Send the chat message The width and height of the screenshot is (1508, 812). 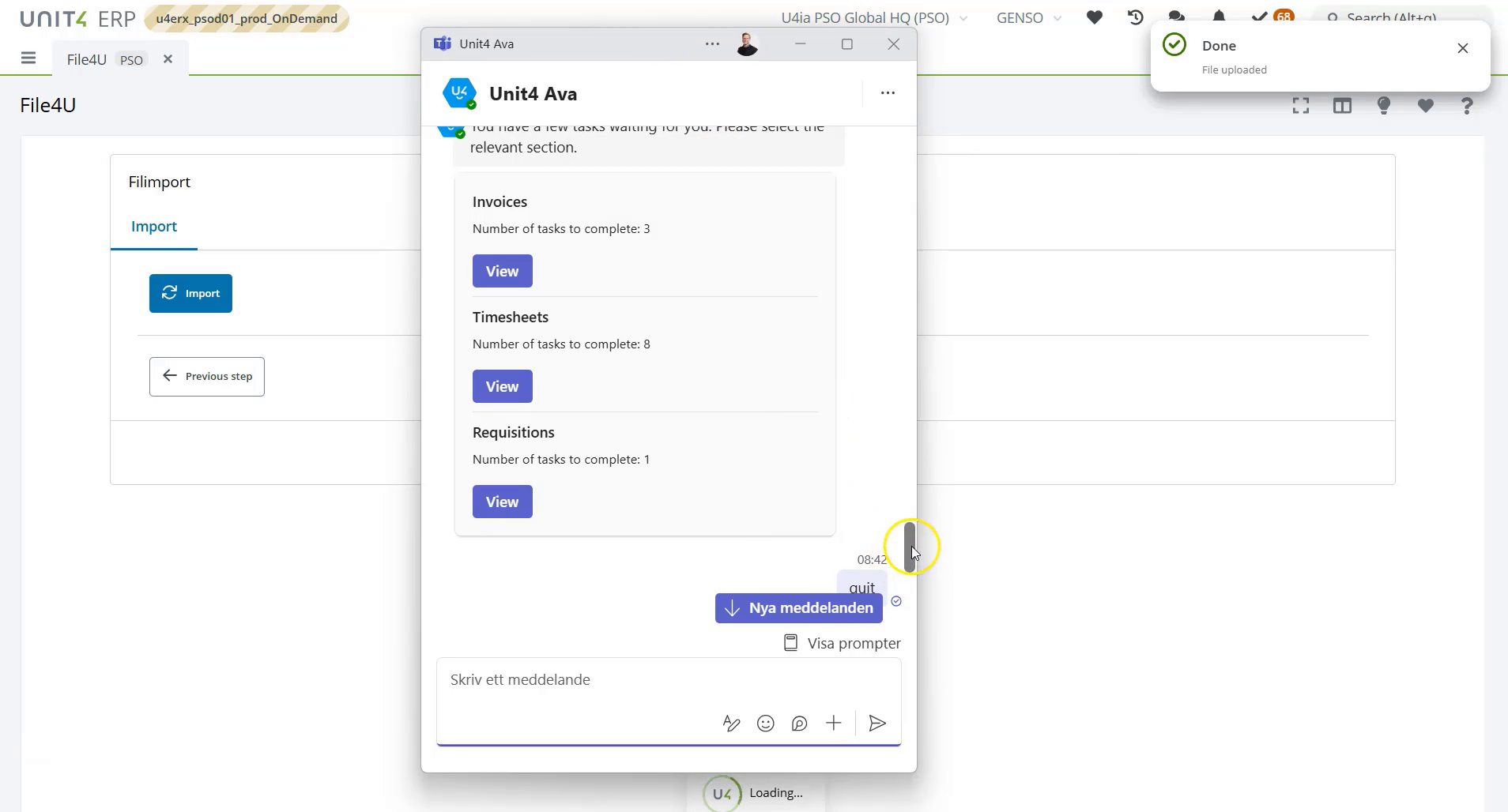pos(877,723)
